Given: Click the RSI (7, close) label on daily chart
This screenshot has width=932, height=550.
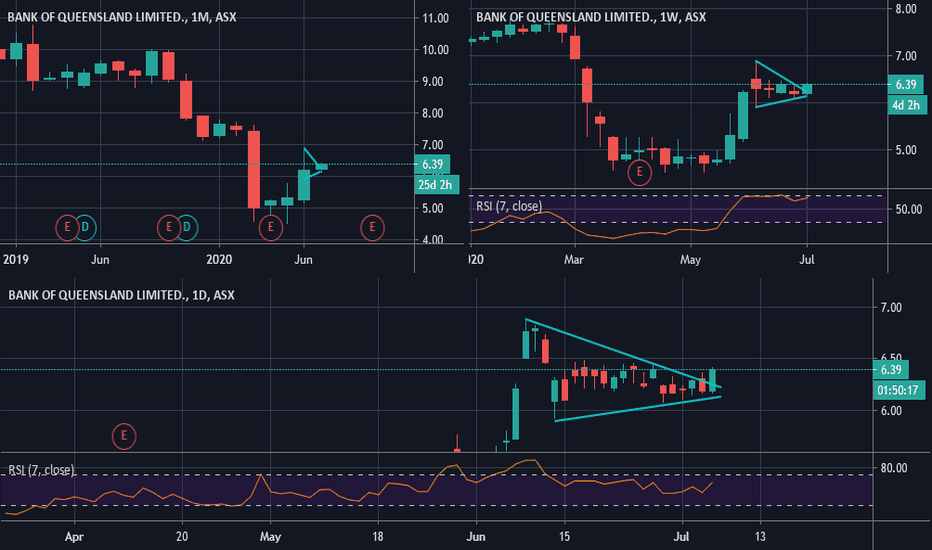Looking at the screenshot, I should [42, 470].
